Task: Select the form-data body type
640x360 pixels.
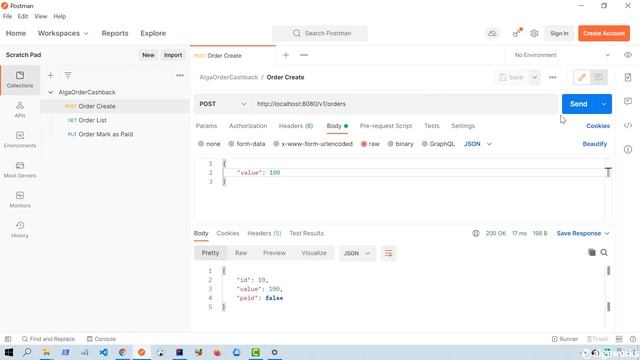Action: click(247, 144)
